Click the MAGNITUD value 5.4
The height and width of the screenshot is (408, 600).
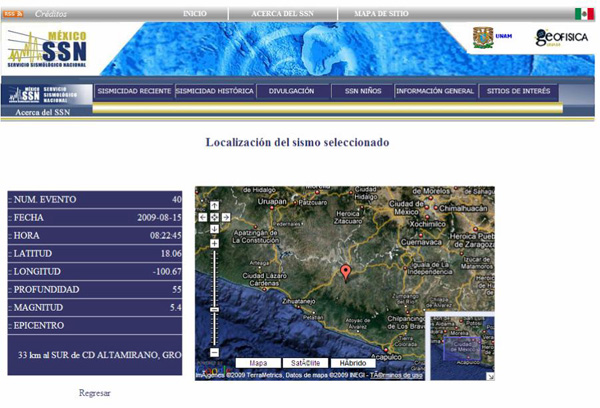(x=176, y=307)
